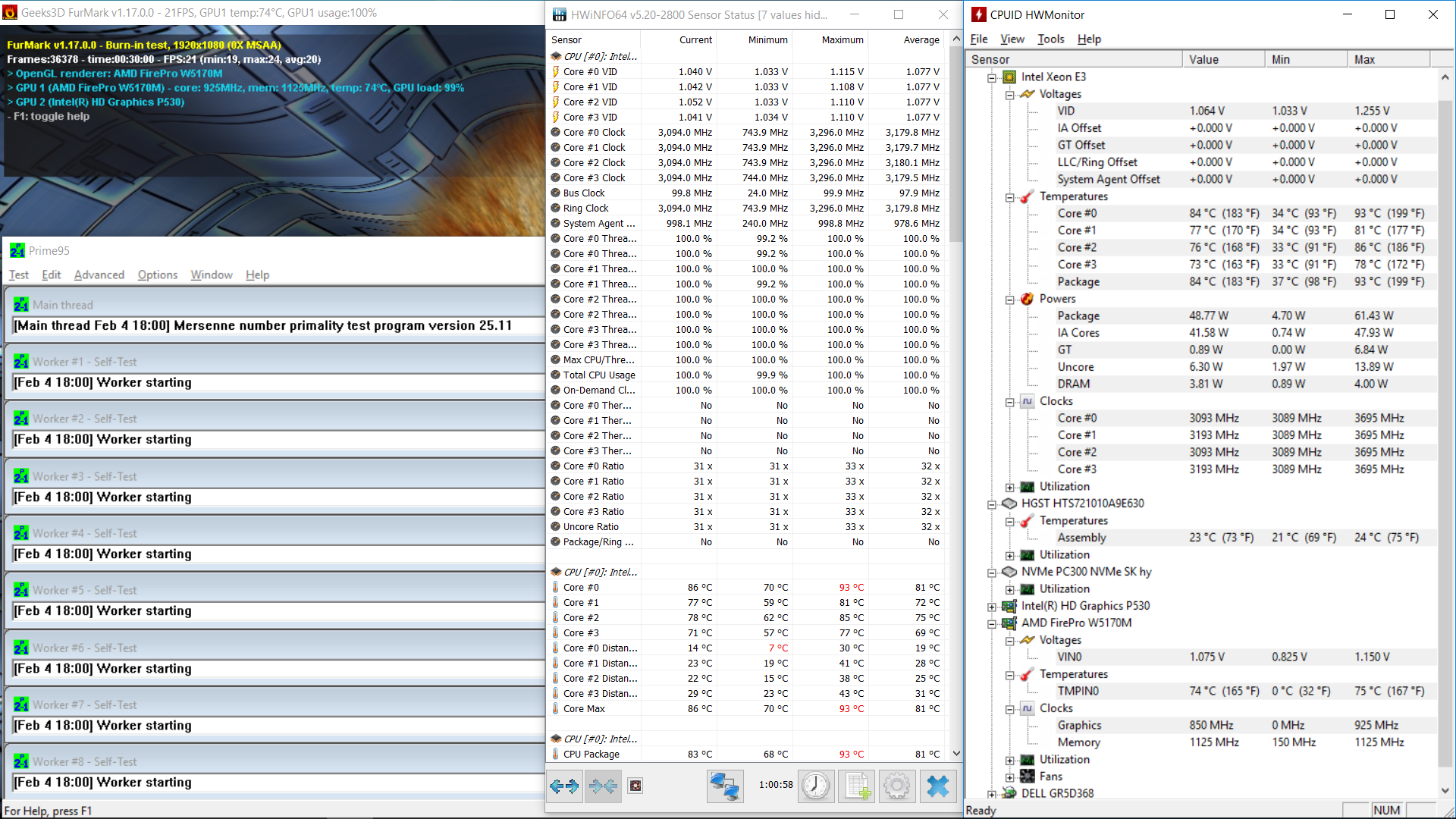Expand the DELL GR5D368 node
The height and width of the screenshot is (819, 1456).
[991, 794]
